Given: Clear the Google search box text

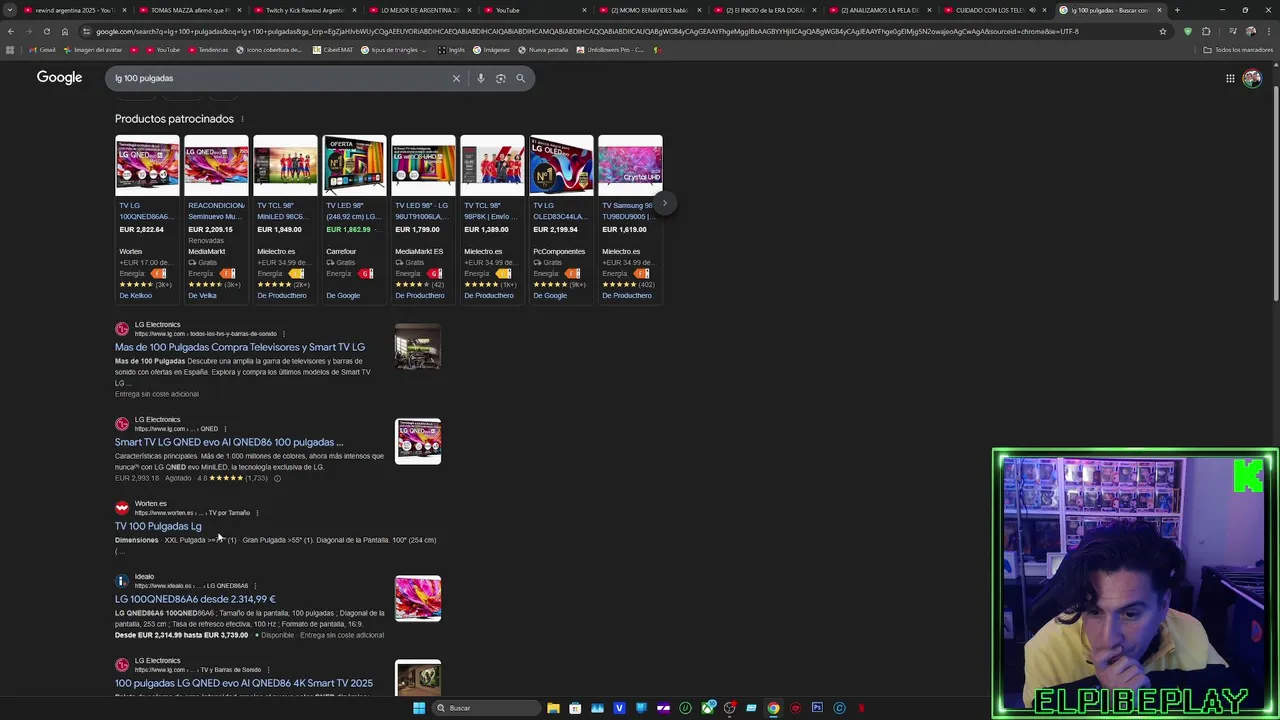Looking at the screenshot, I should click(456, 78).
